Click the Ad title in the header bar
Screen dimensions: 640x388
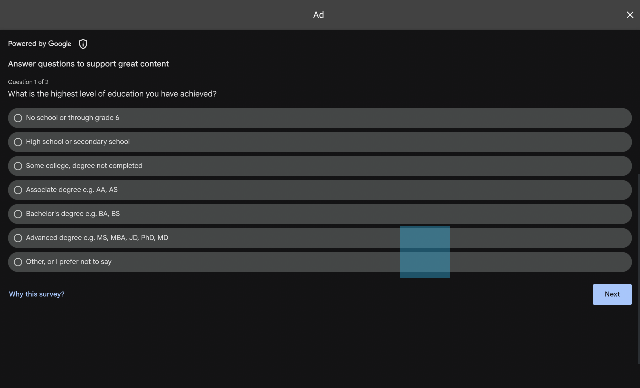318,15
